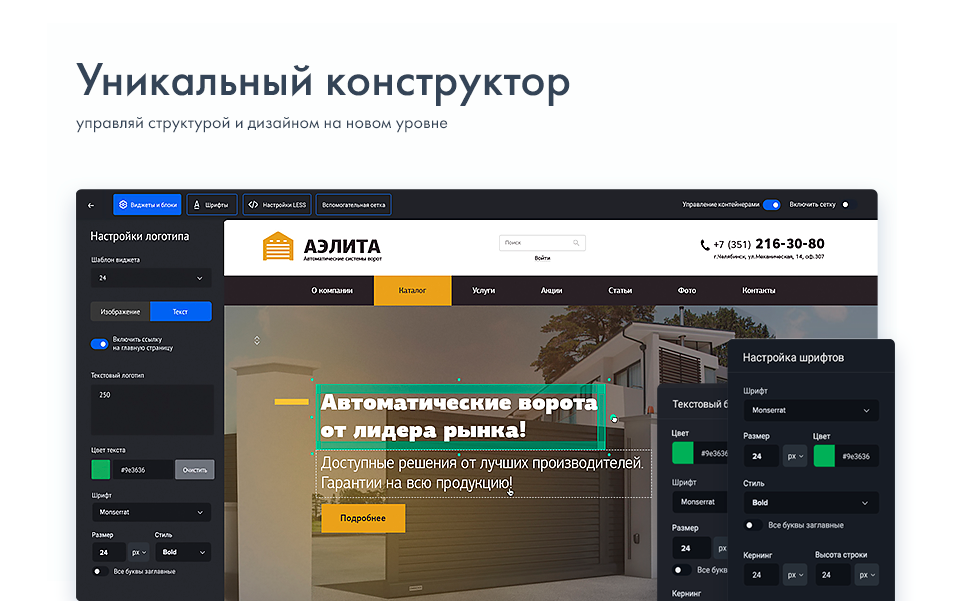Image resolution: width=979 pixels, height=601 pixels.
Task: Click Размер field in Текстовый panel
Action: coord(691,548)
